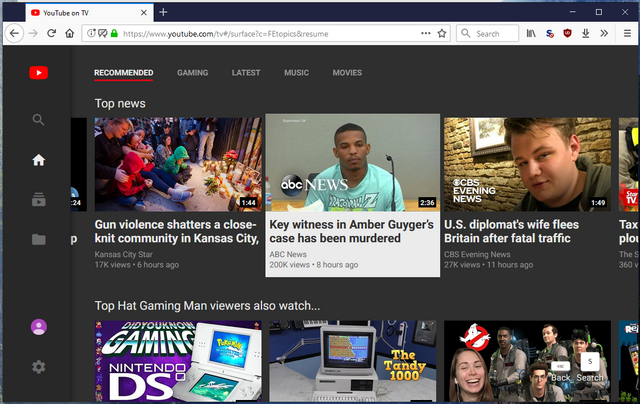
Task: Go back with browser back arrow
Action: click(14, 33)
